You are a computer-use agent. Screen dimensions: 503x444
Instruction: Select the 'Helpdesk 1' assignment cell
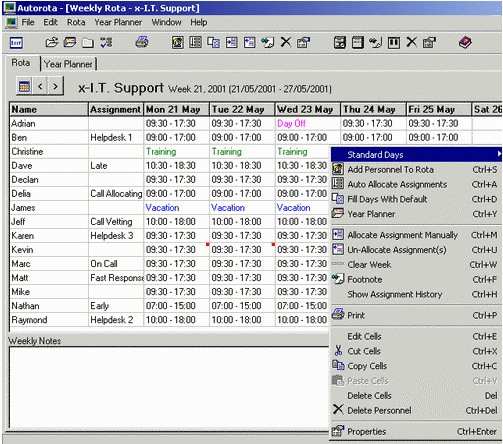point(116,137)
